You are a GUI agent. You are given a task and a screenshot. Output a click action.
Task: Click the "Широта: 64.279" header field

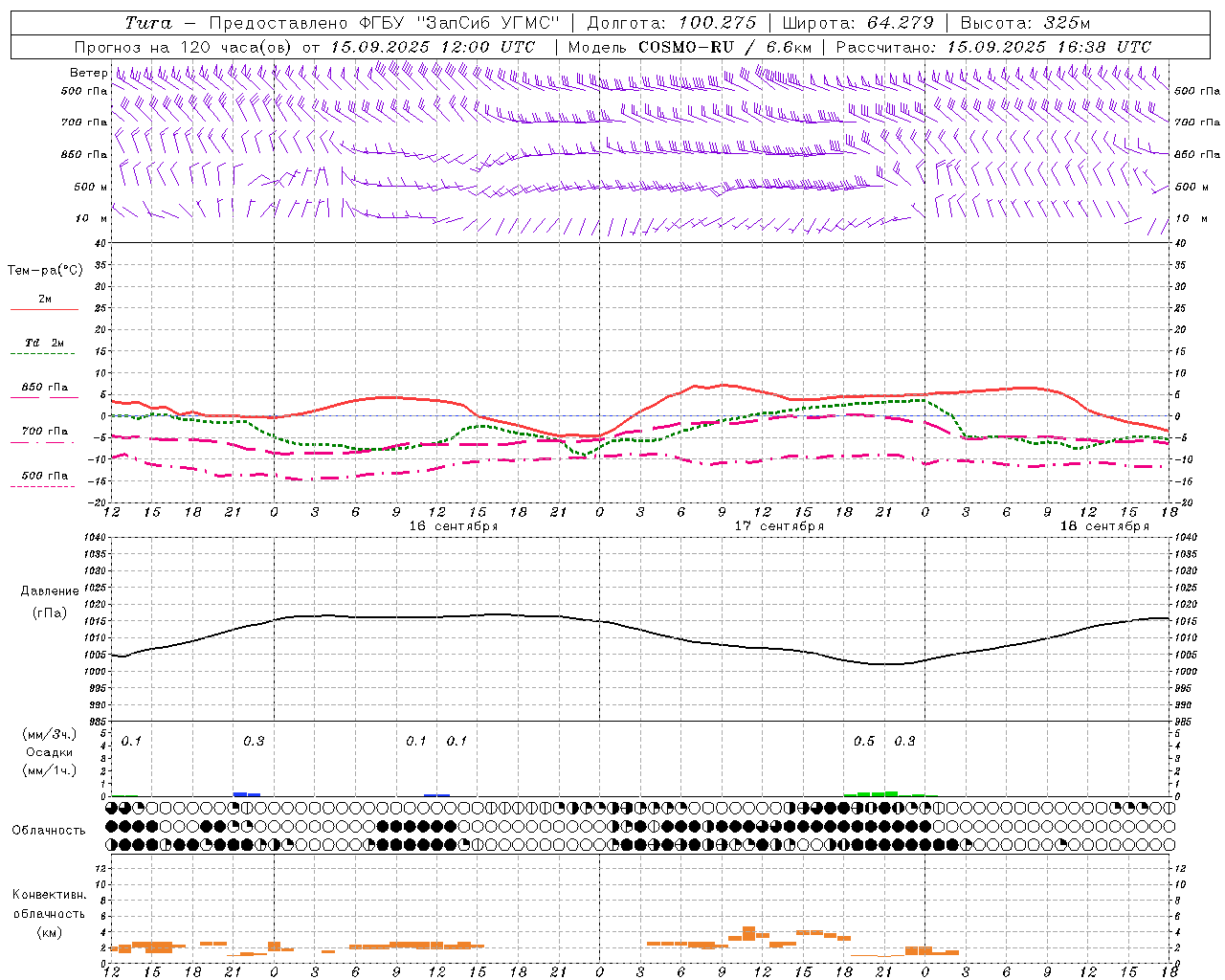tap(857, 23)
